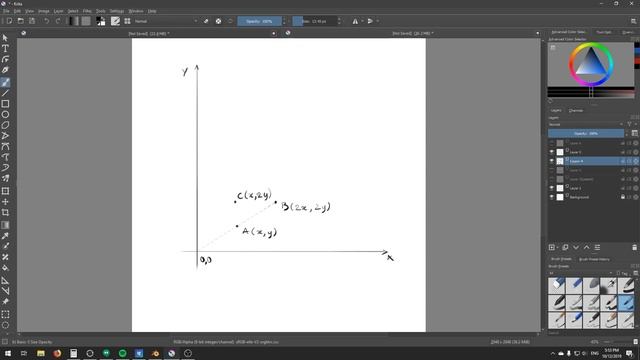Click the zoom slider in status bar
This screenshot has width=640, height=360.
(618, 342)
